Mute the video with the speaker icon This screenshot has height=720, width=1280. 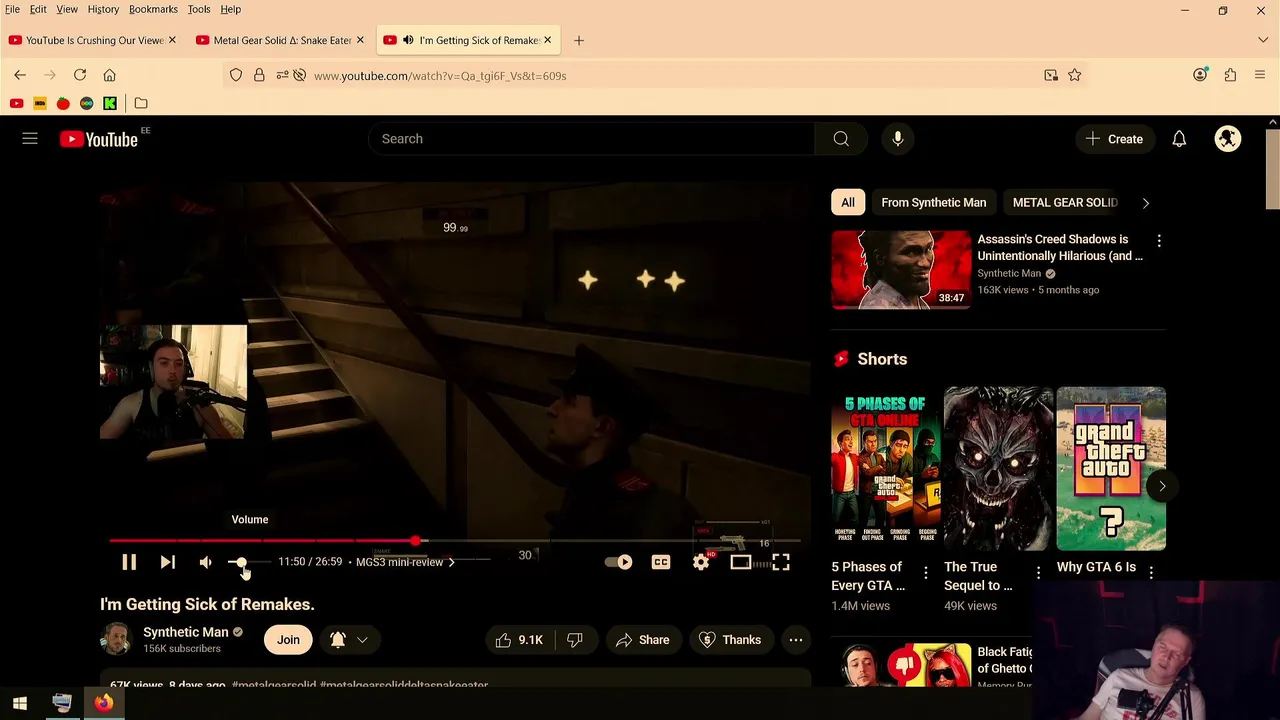point(205,562)
